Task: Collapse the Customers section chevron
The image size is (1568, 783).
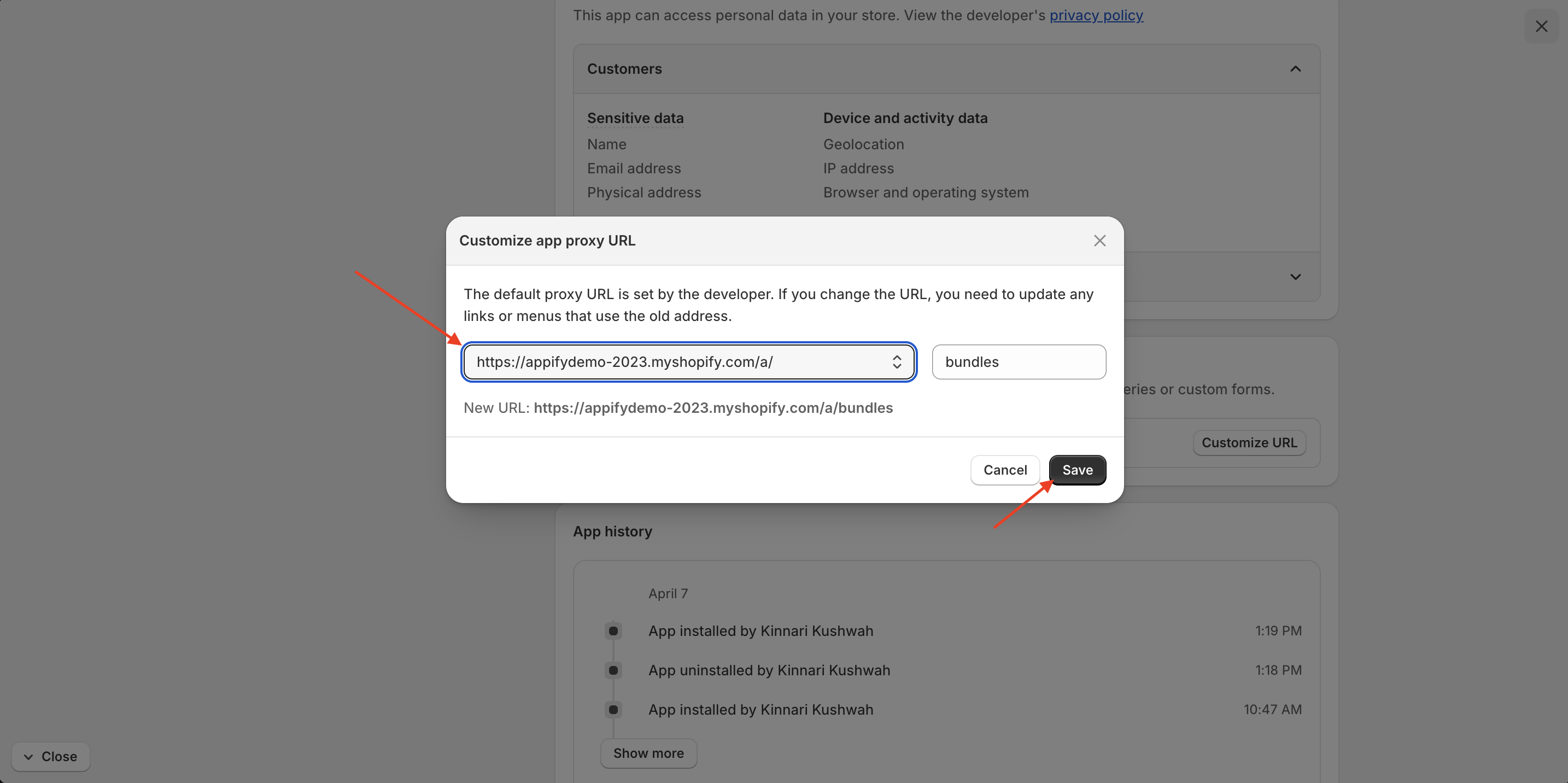Action: [1295, 69]
